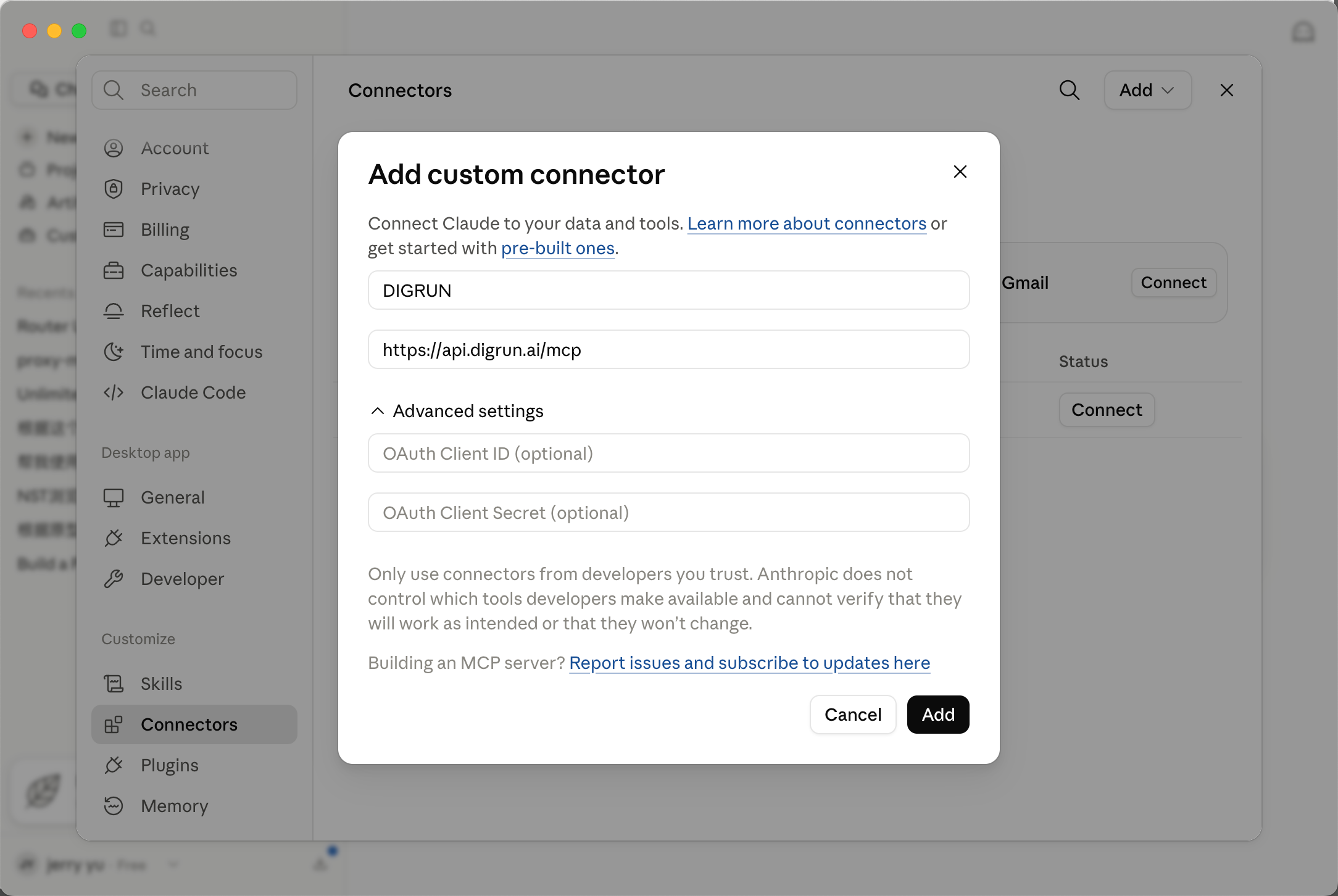
Task: Go to Extensions settings
Action: click(194, 538)
